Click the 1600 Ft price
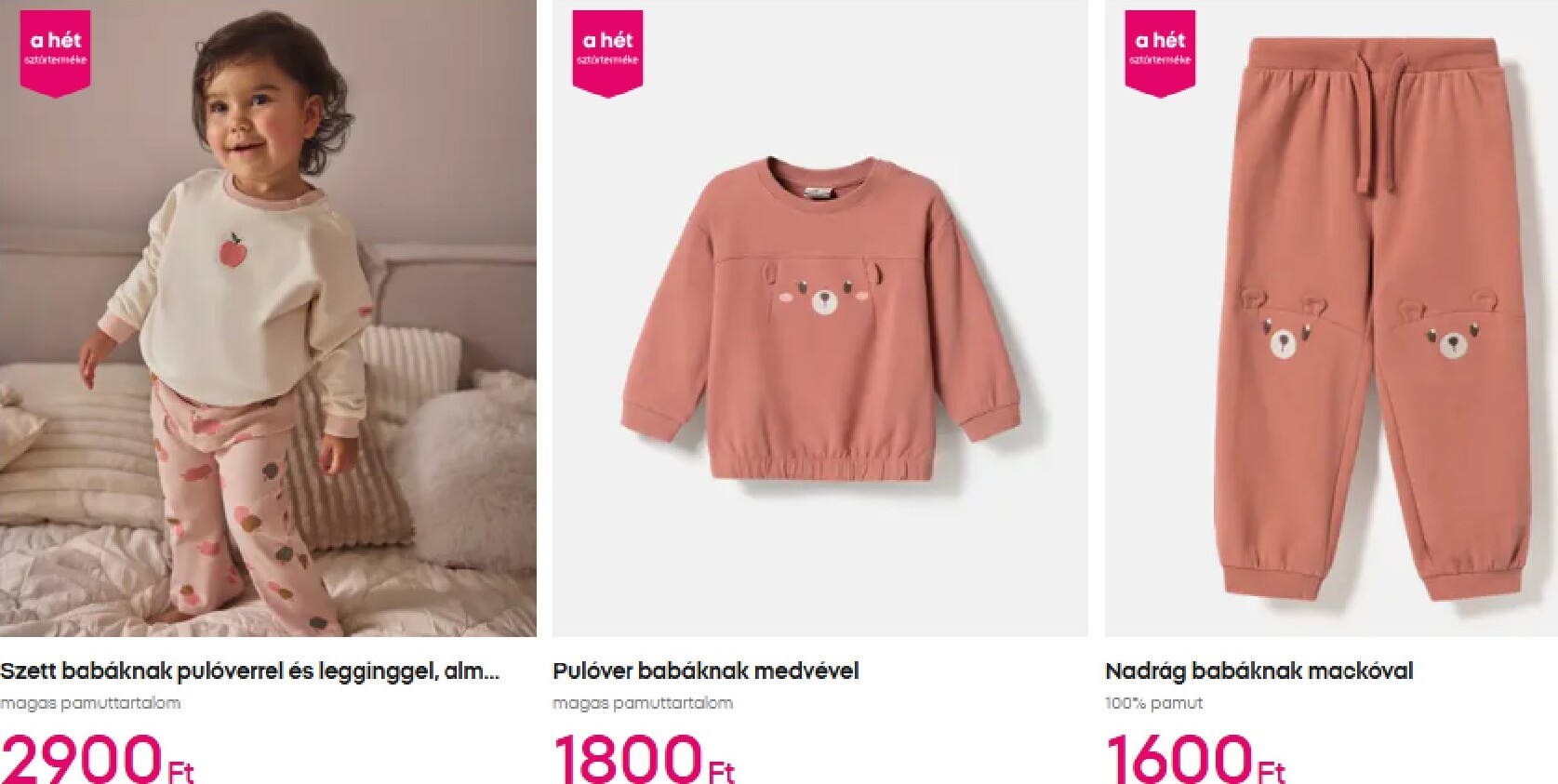This screenshot has height=784, width=1558. point(1195,759)
